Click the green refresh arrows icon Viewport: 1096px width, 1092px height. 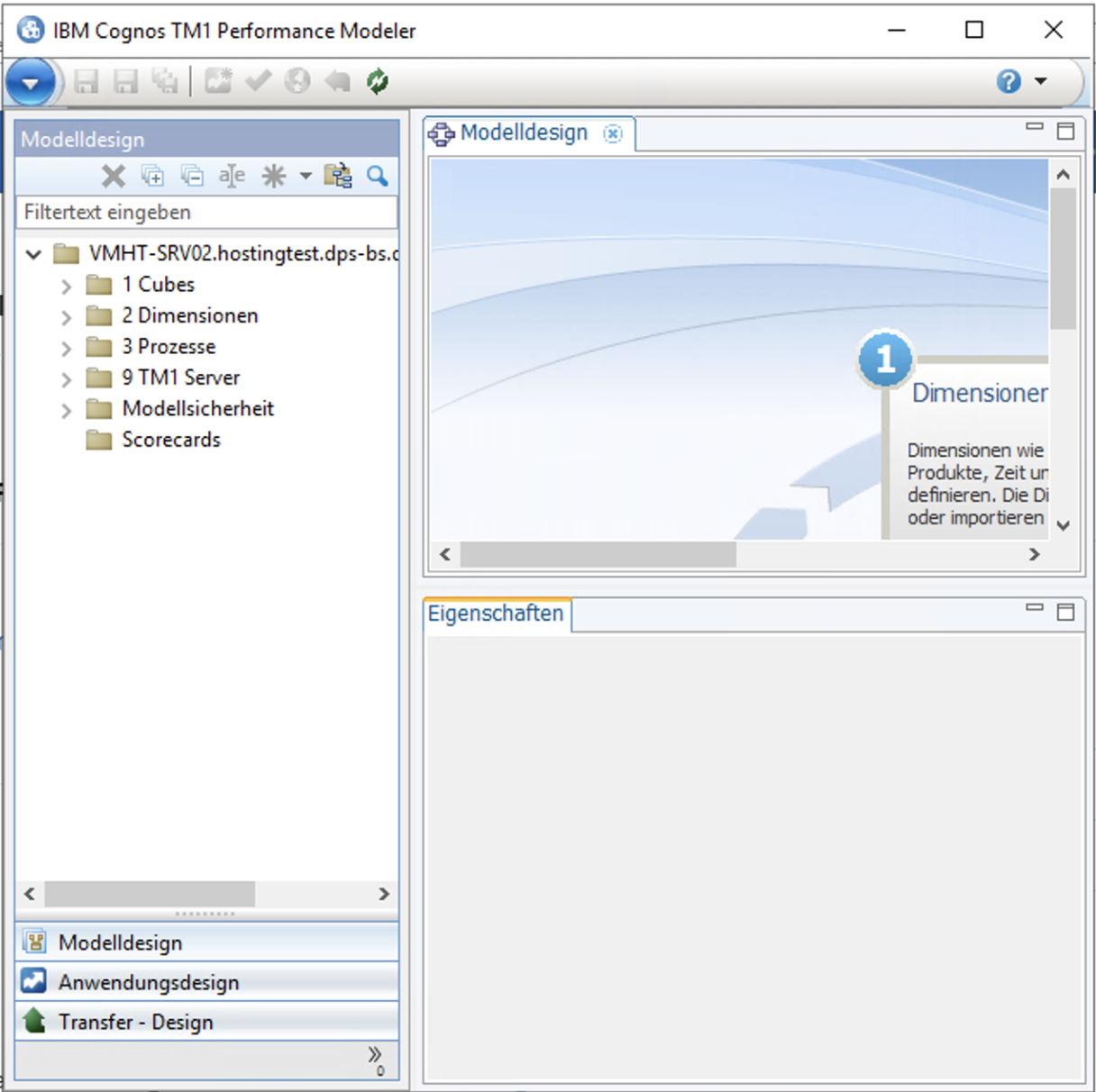[377, 82]
